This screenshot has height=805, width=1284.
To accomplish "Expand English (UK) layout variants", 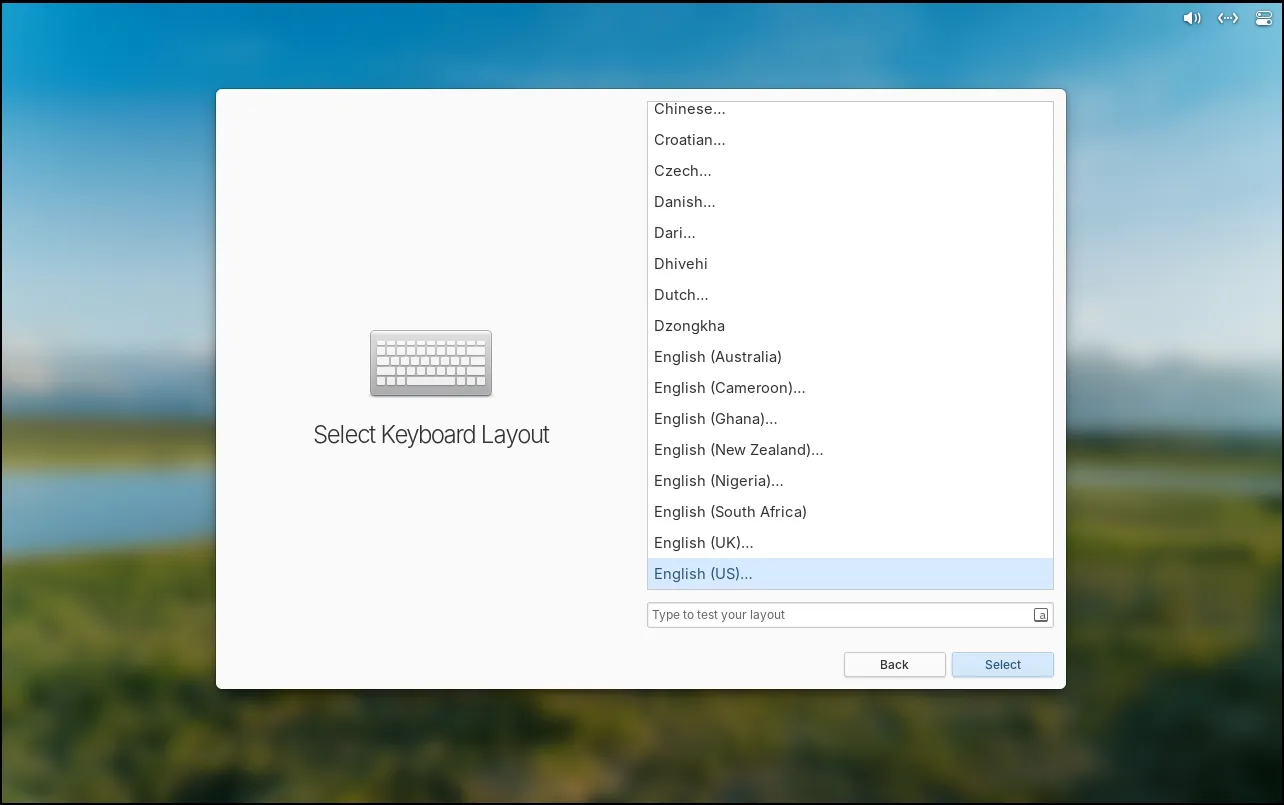I will tap(703, 543).
